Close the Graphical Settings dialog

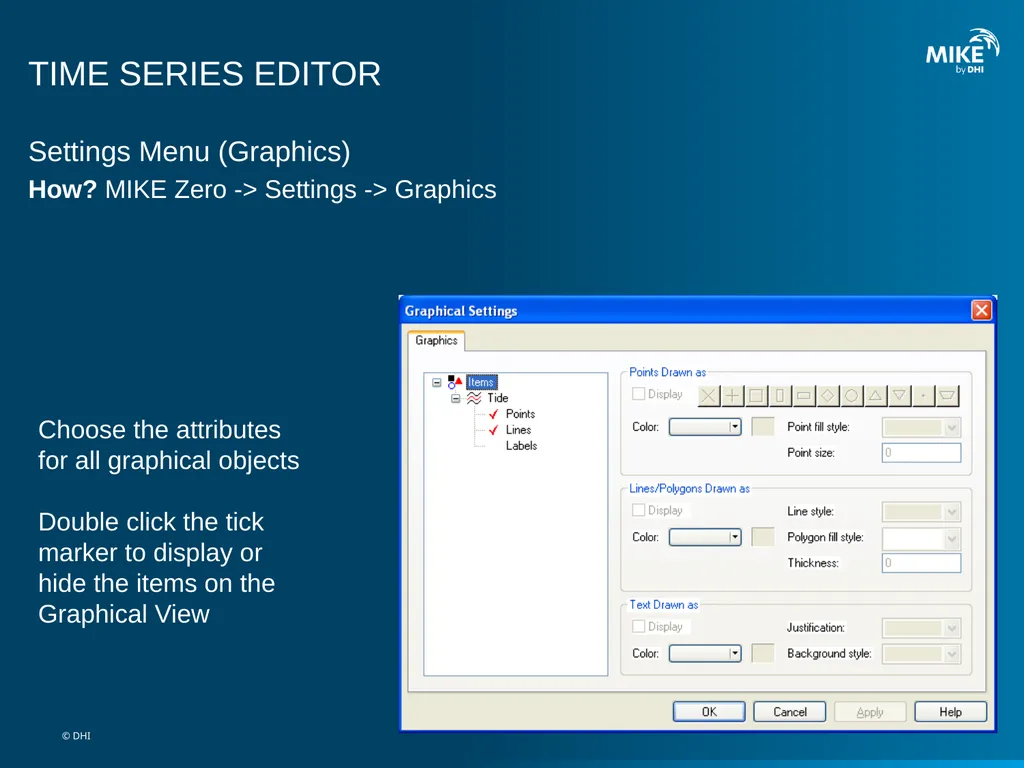(x=981, y=310)
